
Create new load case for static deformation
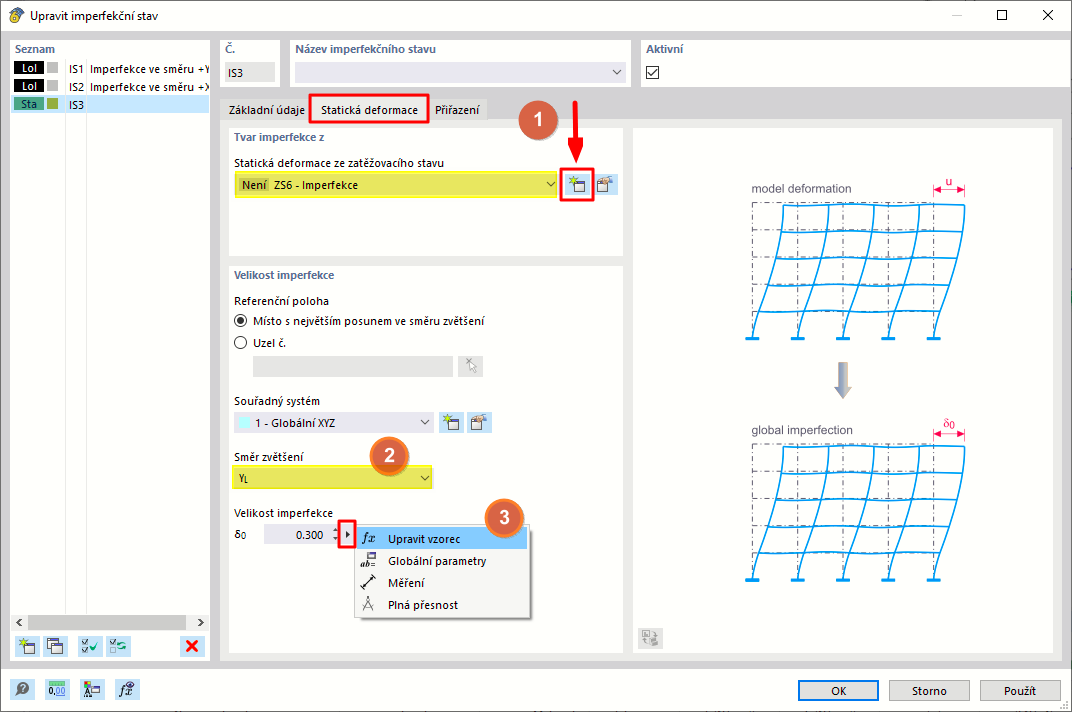pos(577,185)
